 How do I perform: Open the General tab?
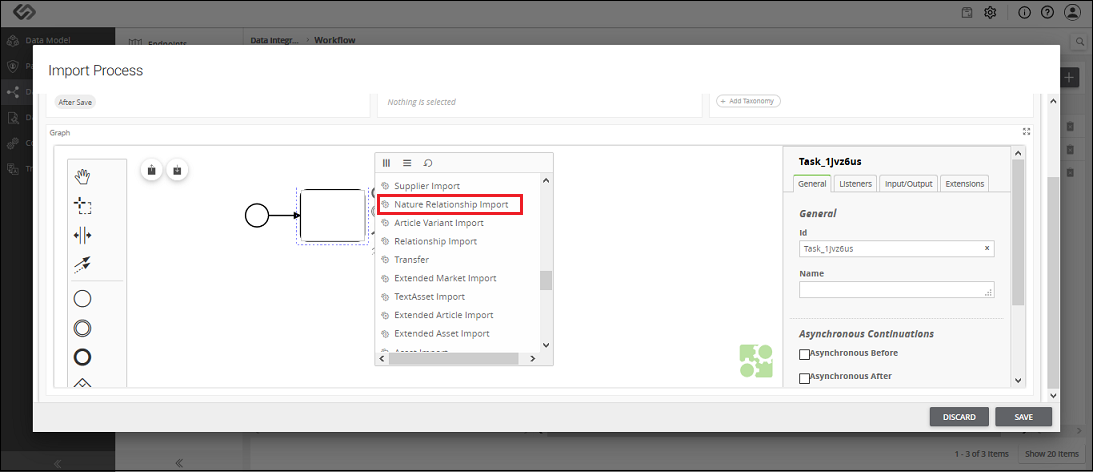coord(812,183)
